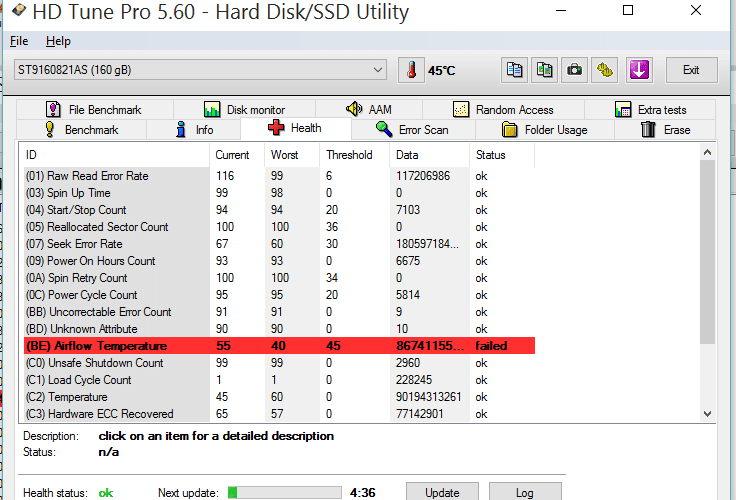The height and width of the screenshot is (500, 736).
Task: Switch to the AAM tab
Action: coord(369,110)
